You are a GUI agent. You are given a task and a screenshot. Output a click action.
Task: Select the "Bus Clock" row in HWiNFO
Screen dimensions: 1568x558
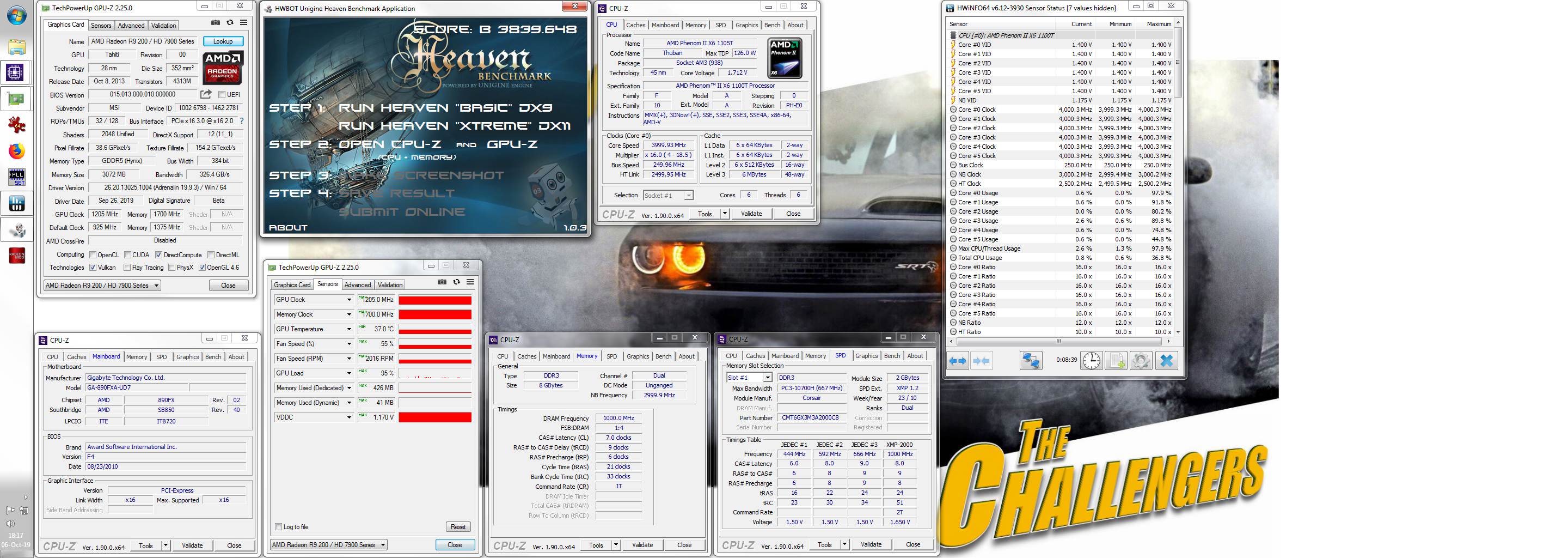[1061, 165]
